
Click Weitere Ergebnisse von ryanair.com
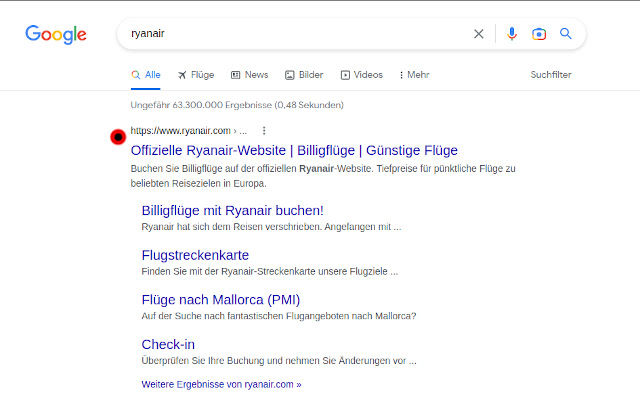[x=221, y=384]
